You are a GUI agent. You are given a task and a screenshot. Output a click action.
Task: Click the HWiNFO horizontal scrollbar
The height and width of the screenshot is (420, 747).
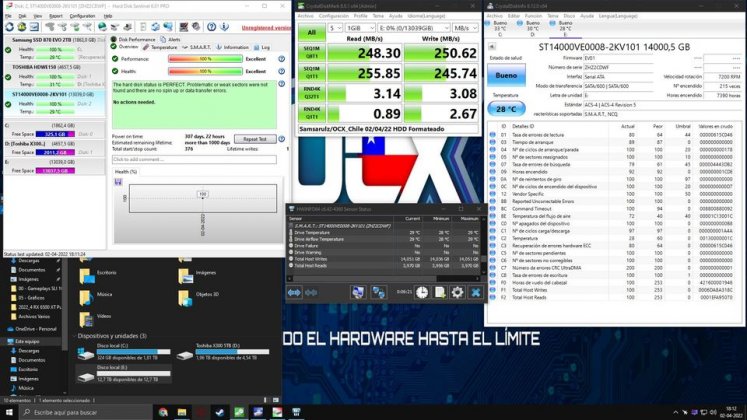pos(385,279)
